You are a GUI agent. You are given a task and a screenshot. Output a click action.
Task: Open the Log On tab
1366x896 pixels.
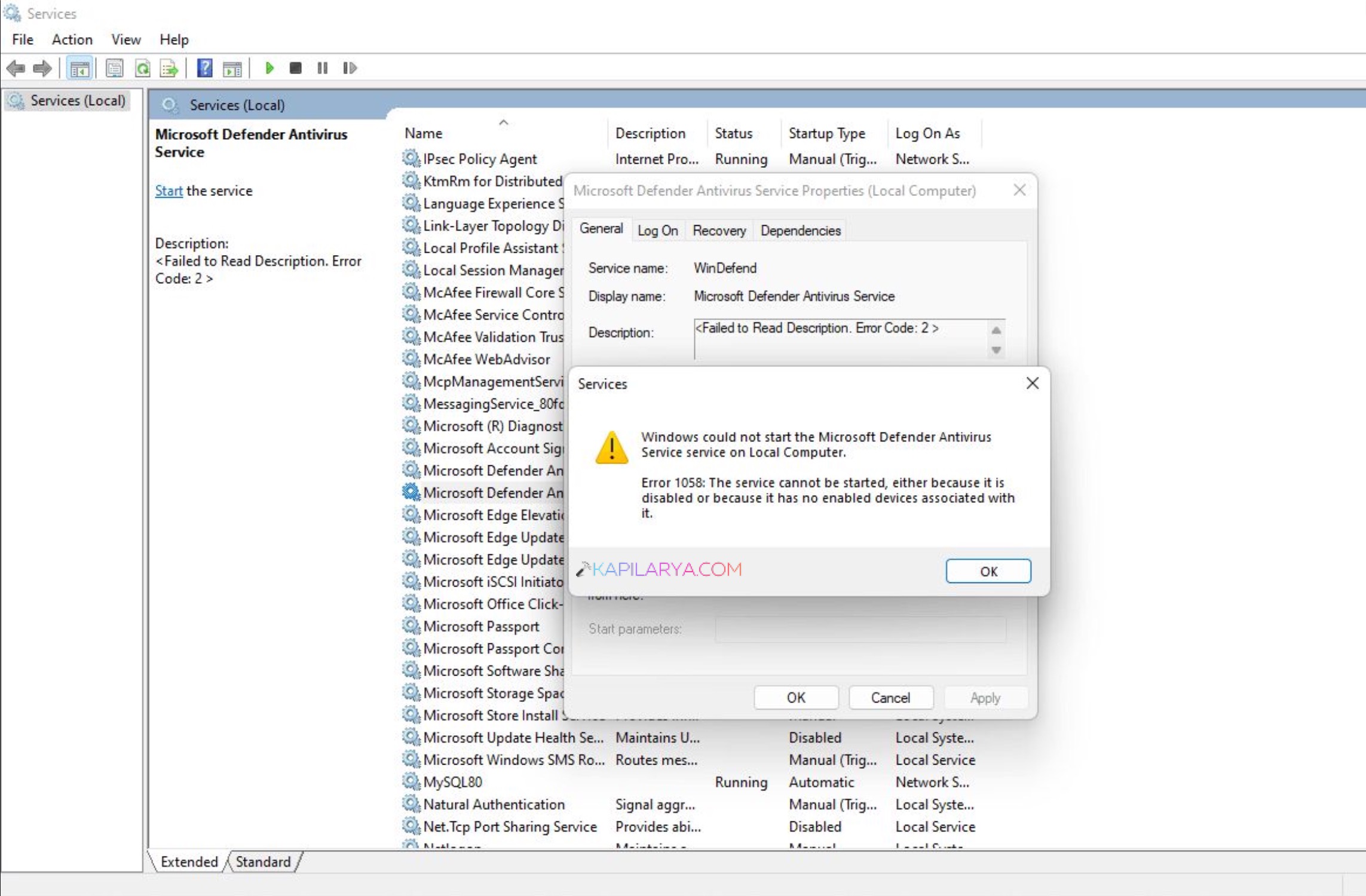[657, 231]
